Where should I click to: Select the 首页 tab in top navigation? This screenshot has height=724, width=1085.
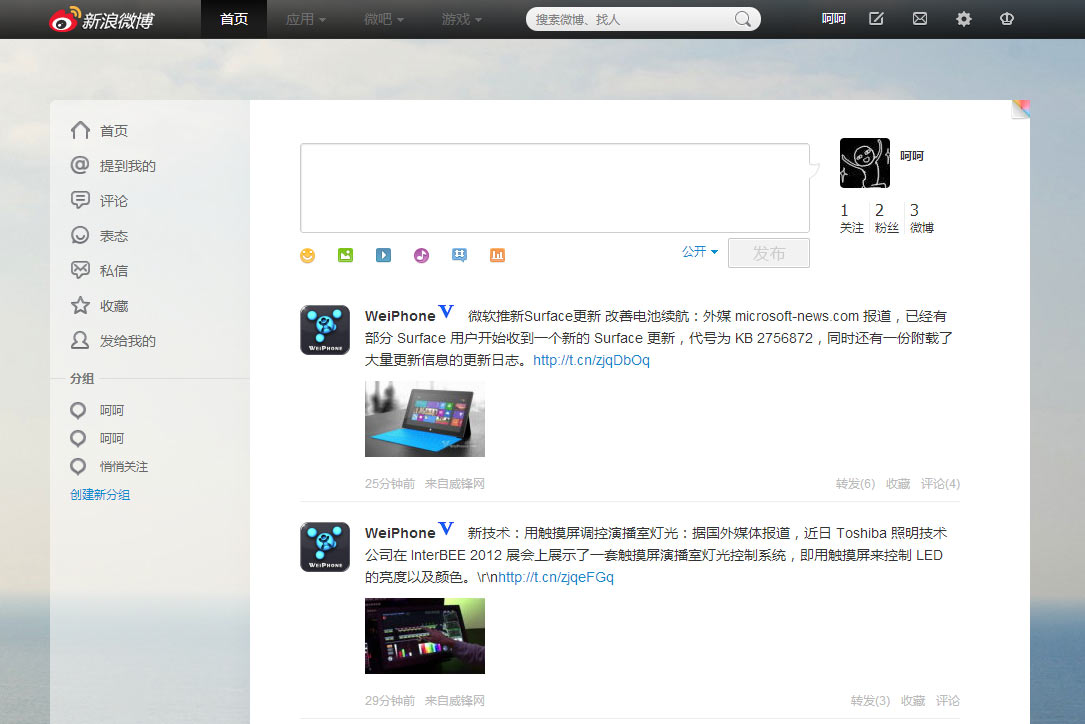coord(234,19)
